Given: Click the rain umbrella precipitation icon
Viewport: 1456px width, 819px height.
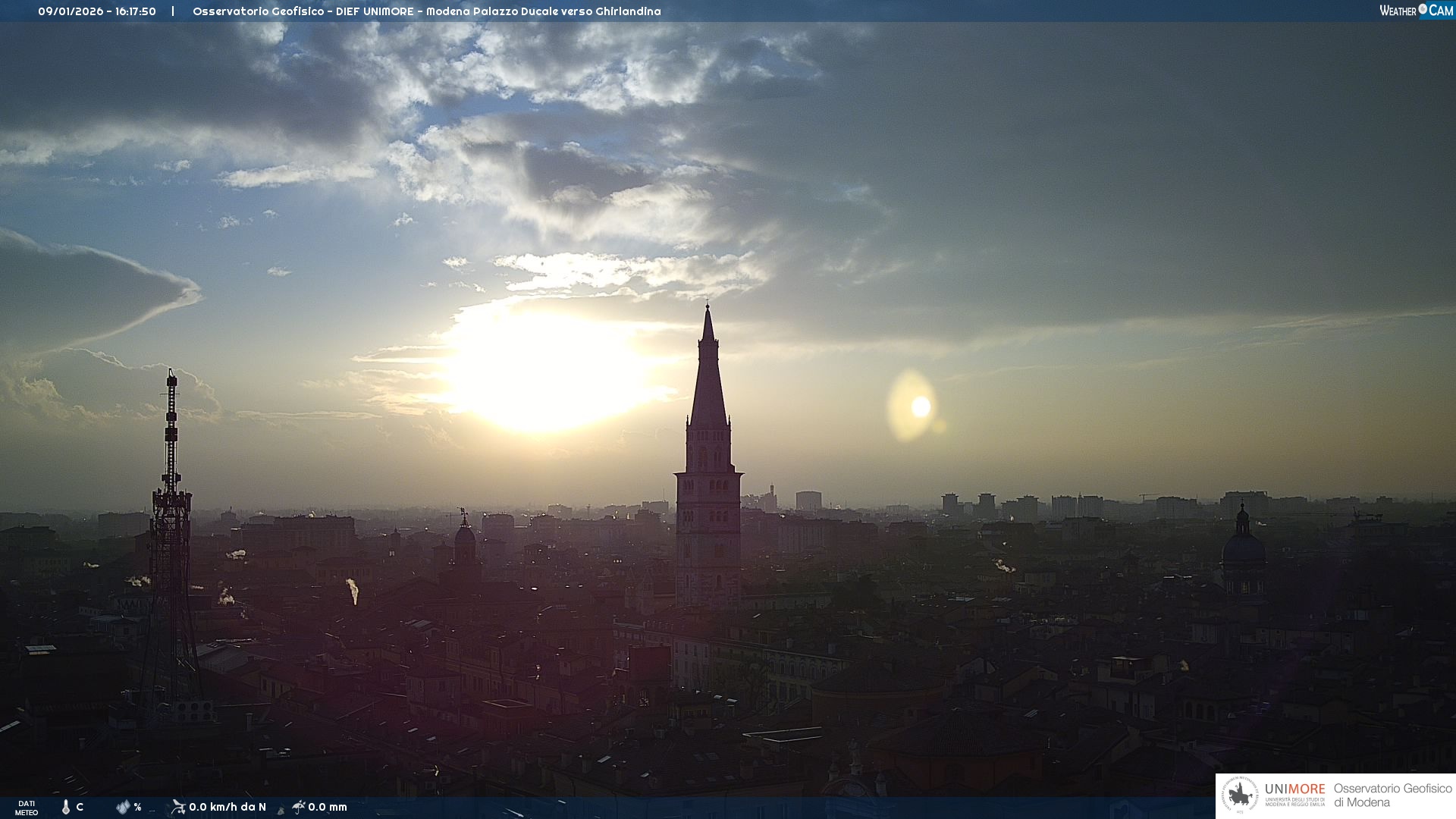Looking at the screenshot, I should [298, 807].
